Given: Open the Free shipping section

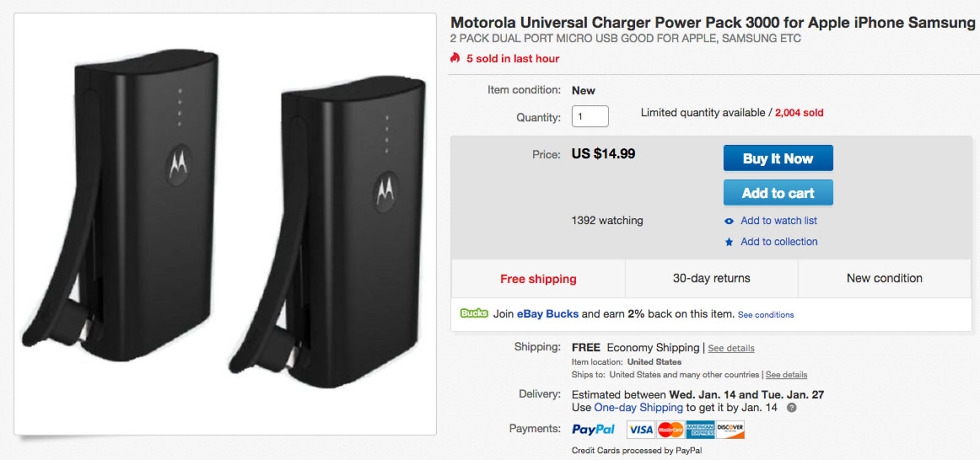Looking at the screenshot, I should click(x=538, y=278).
